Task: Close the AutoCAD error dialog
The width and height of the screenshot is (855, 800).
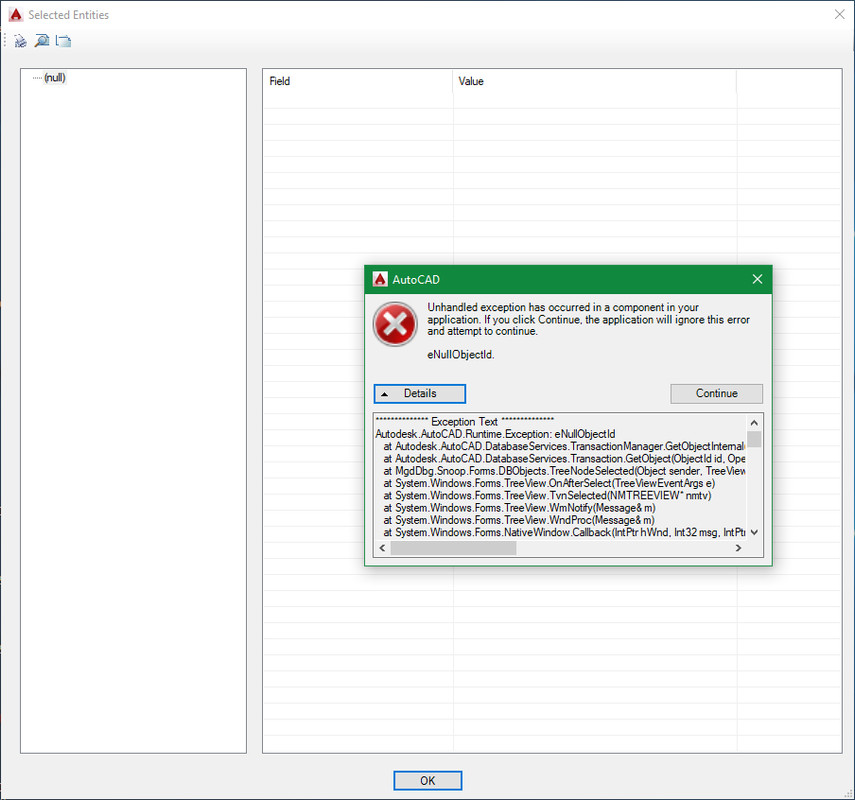Action: (x=757, y=279)
